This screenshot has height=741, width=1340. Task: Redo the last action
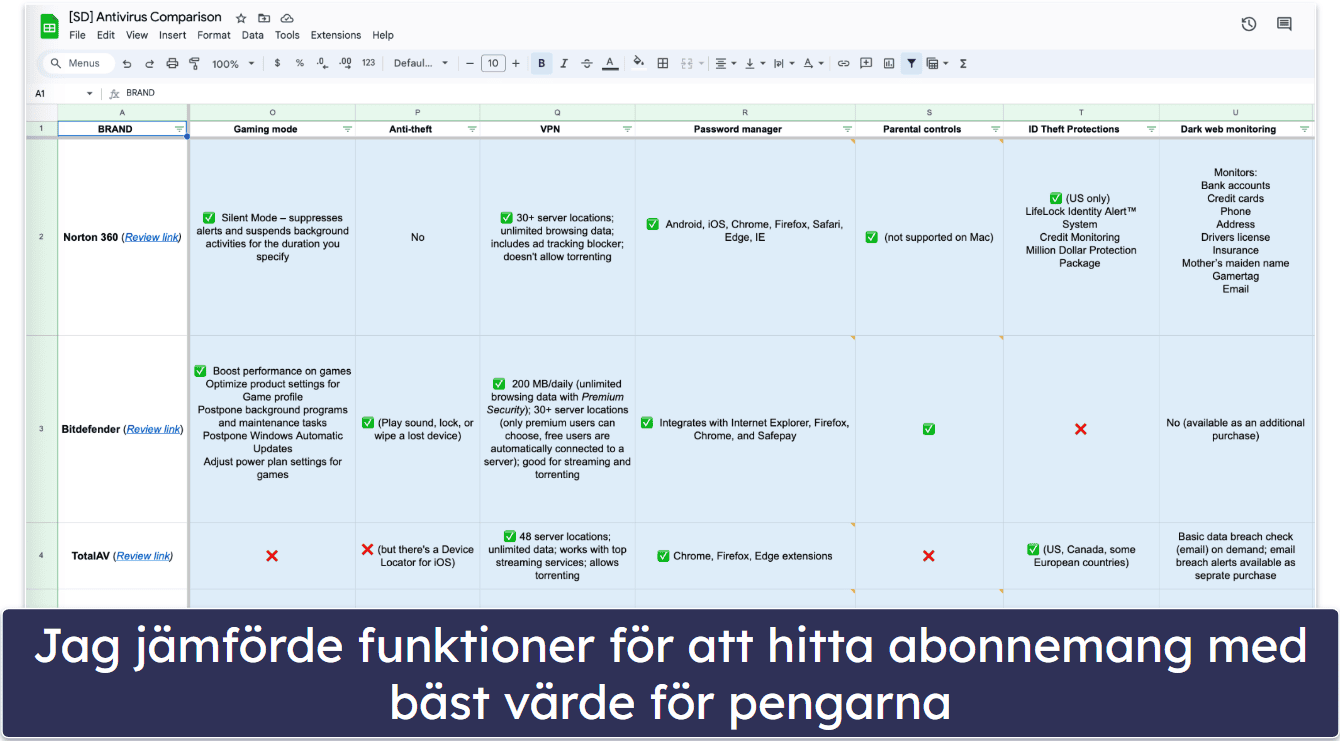point(149,63)
